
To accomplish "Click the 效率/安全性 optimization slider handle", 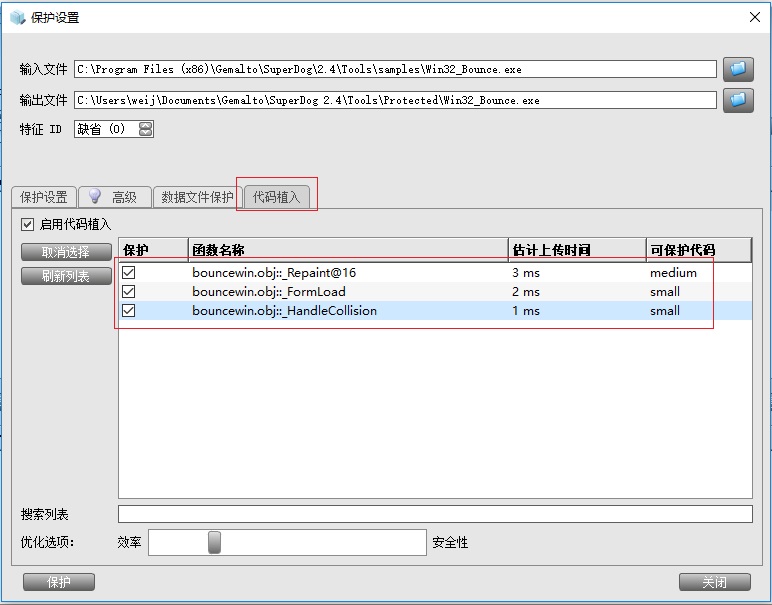I will click(214, 542).
